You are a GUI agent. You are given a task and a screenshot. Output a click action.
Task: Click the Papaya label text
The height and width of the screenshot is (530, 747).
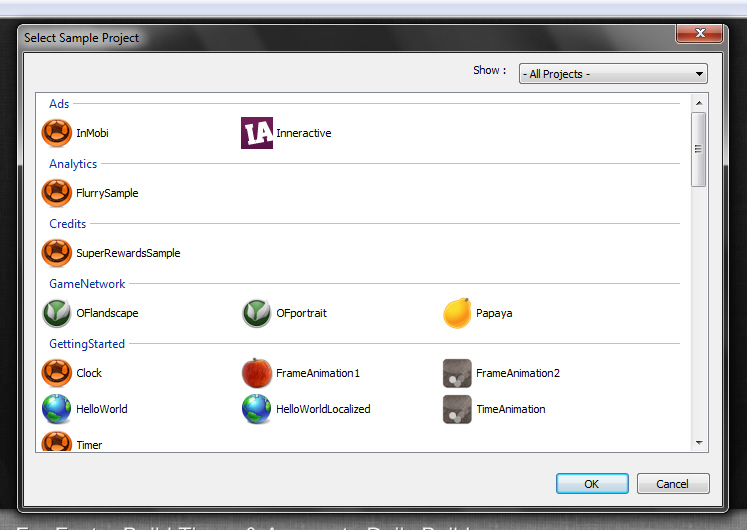[494, 313]
